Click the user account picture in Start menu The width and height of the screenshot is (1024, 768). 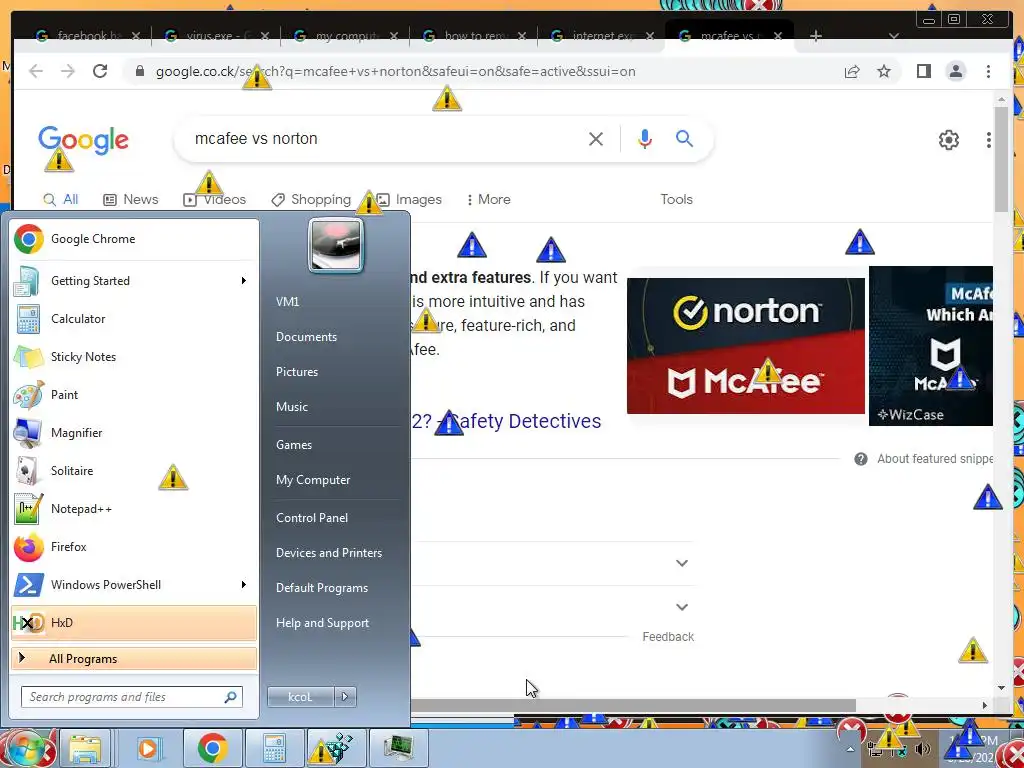336,246
